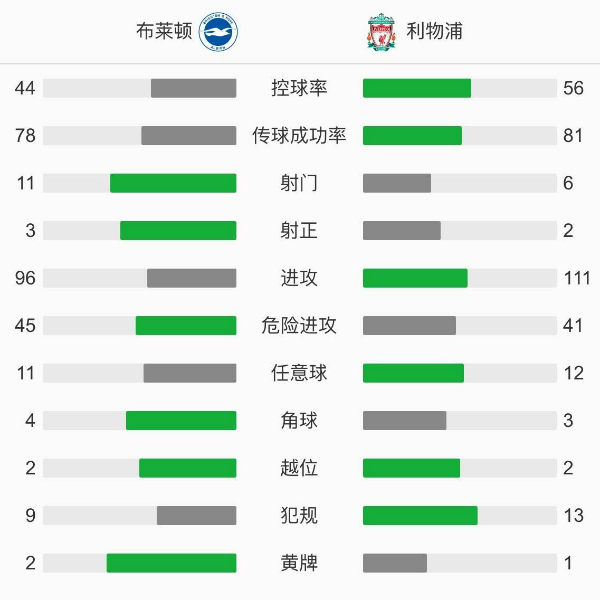Select the 危险进攻 stat label
Screen dimensions: 600x600
coord(299,325)
